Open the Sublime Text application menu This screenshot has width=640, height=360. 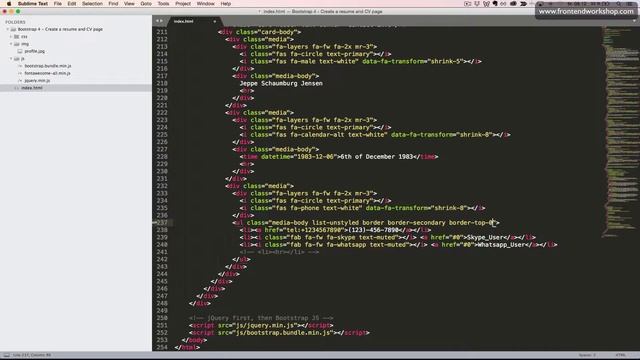tap(33, 4)
